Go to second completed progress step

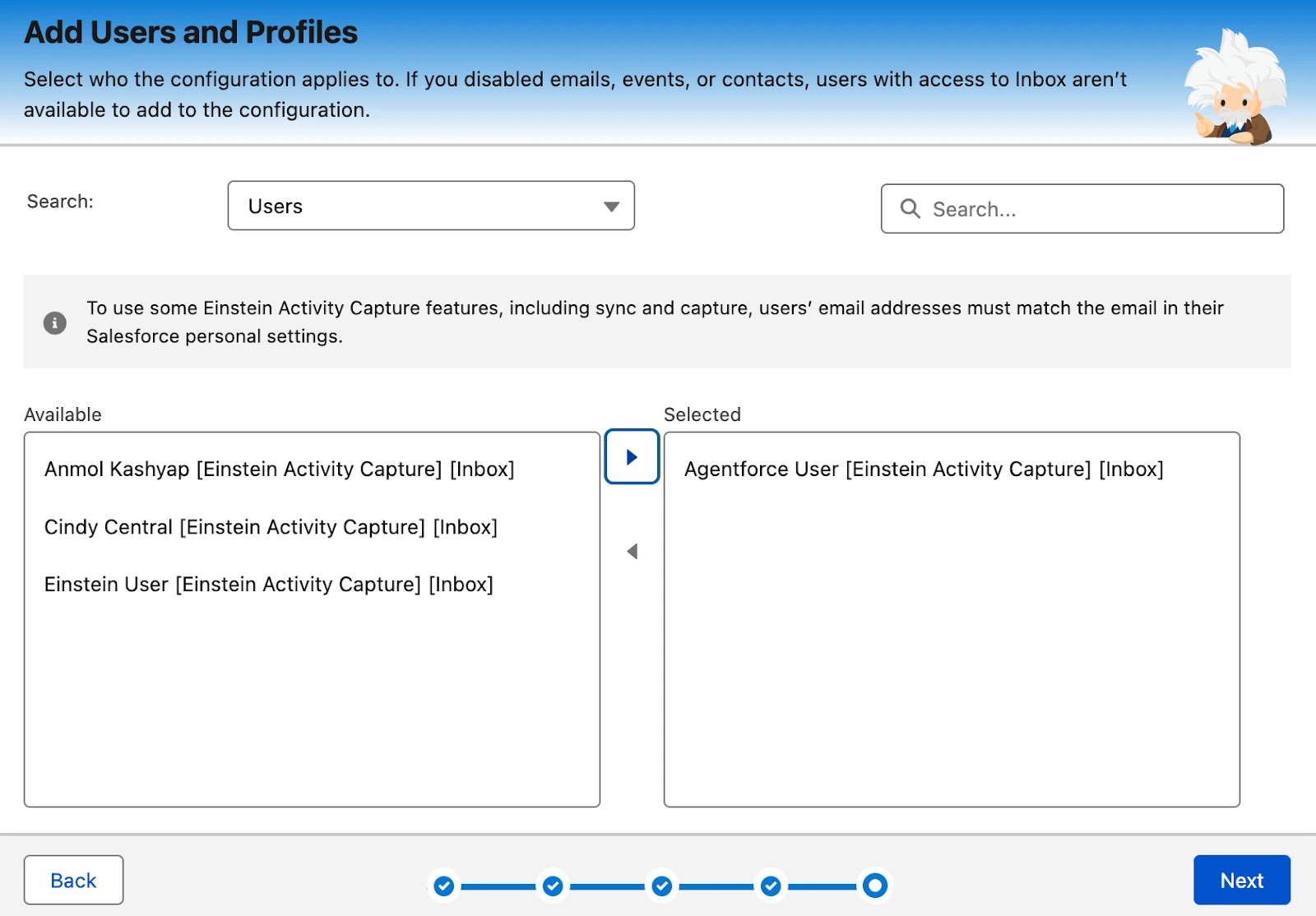pos(553,886)
